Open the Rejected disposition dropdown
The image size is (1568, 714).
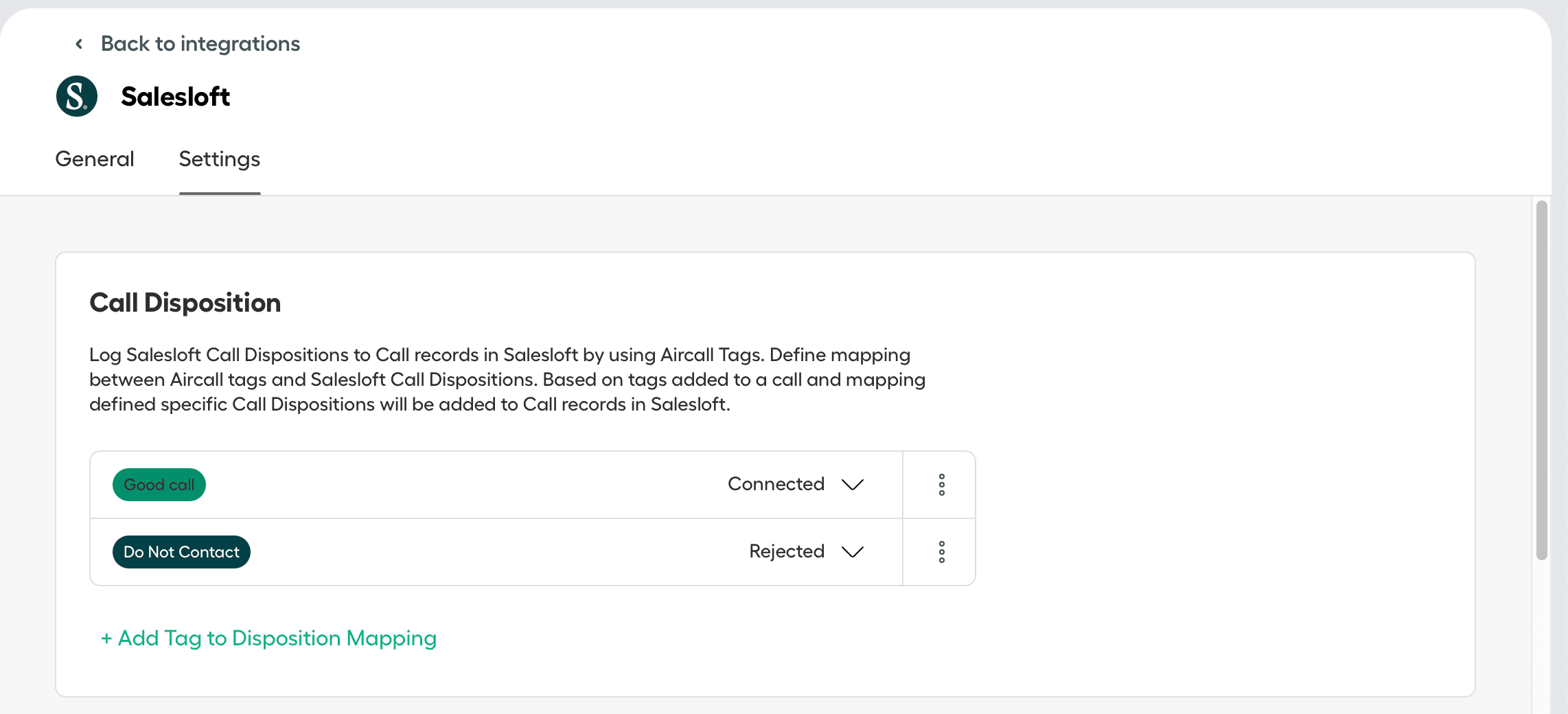click(x=787, y=552)
